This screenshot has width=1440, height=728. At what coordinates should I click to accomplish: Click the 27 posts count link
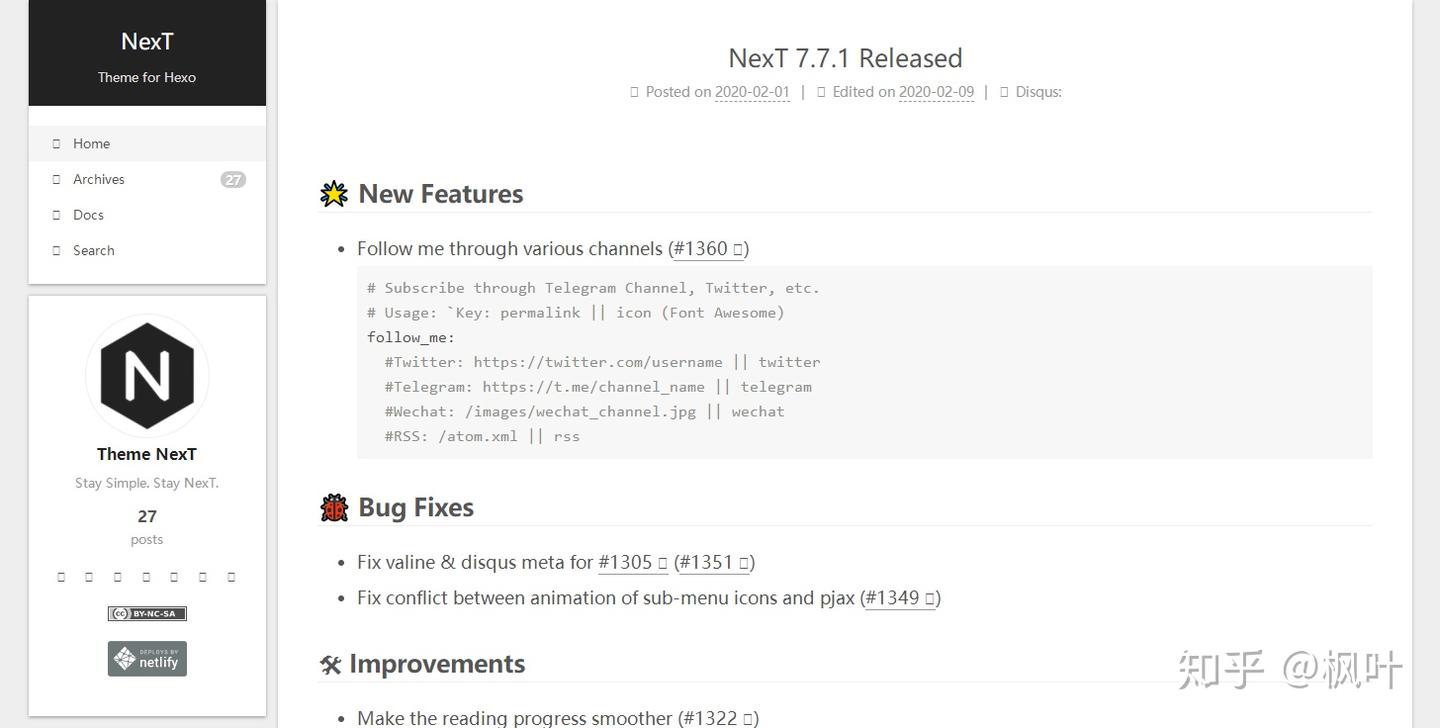[147, 526]
